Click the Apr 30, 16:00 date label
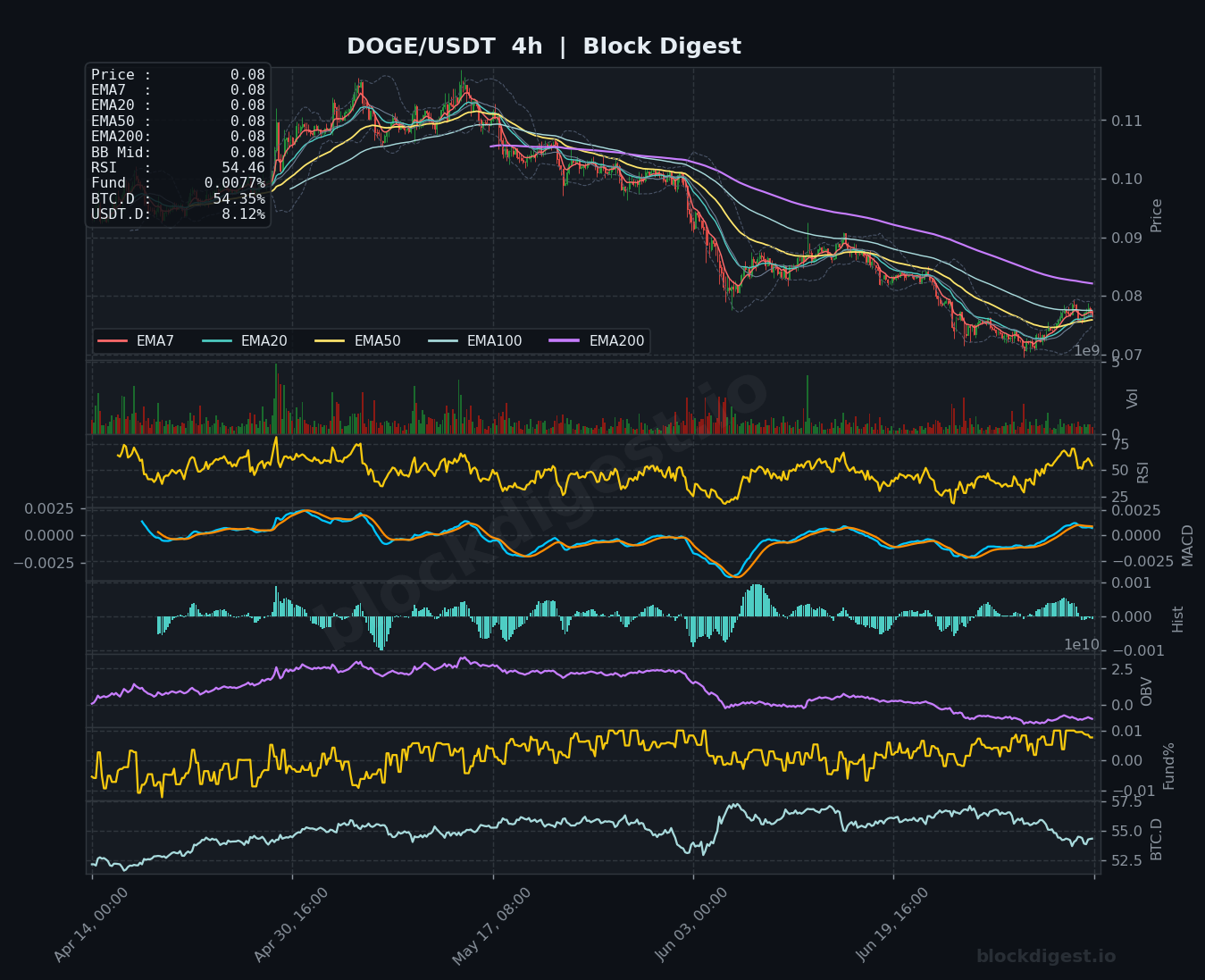 [291, 926]
